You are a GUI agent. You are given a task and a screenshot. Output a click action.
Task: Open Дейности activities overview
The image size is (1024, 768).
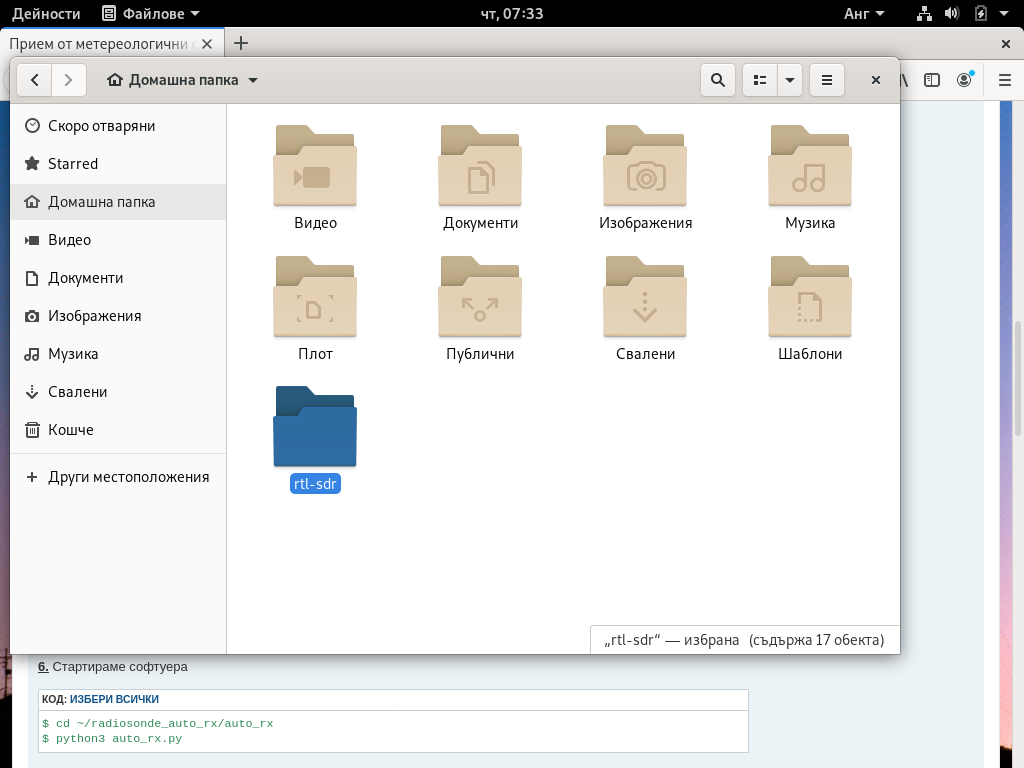click(46, 13)
